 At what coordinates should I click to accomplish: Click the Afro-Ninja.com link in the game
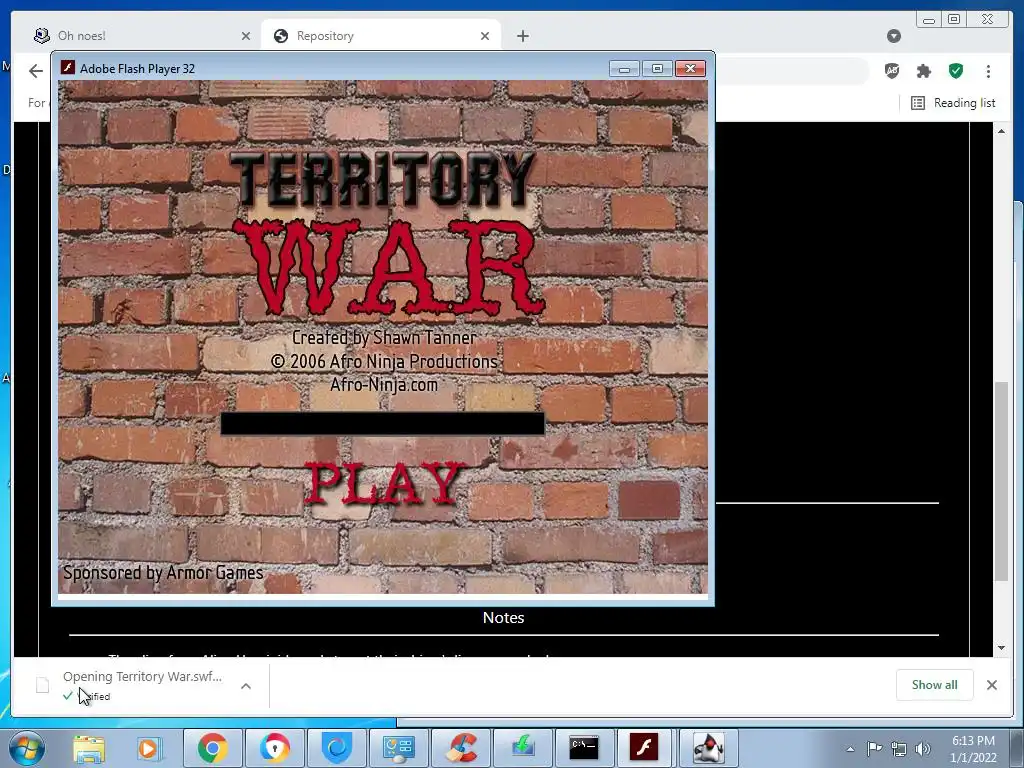tap(383, 385)
